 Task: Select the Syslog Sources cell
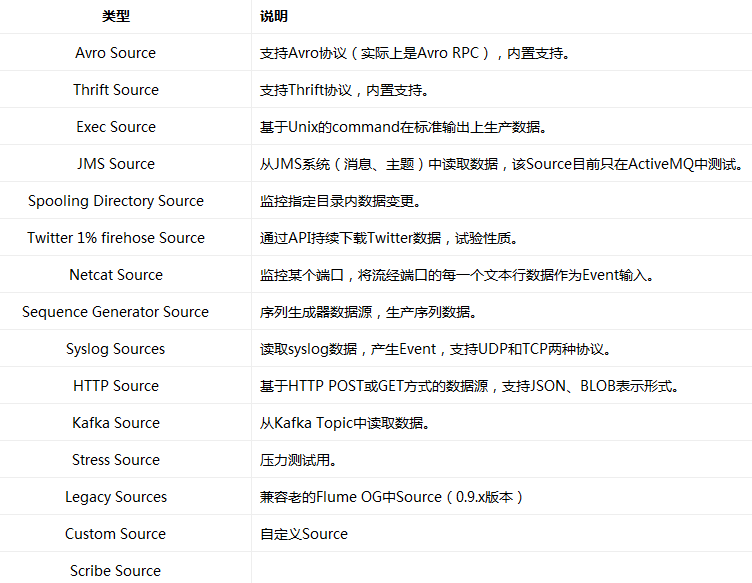point(116,349)
